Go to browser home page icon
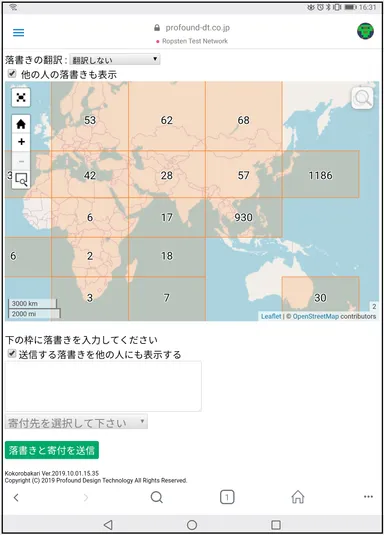Screen dimensions: 384x535 tap(298, 497)
